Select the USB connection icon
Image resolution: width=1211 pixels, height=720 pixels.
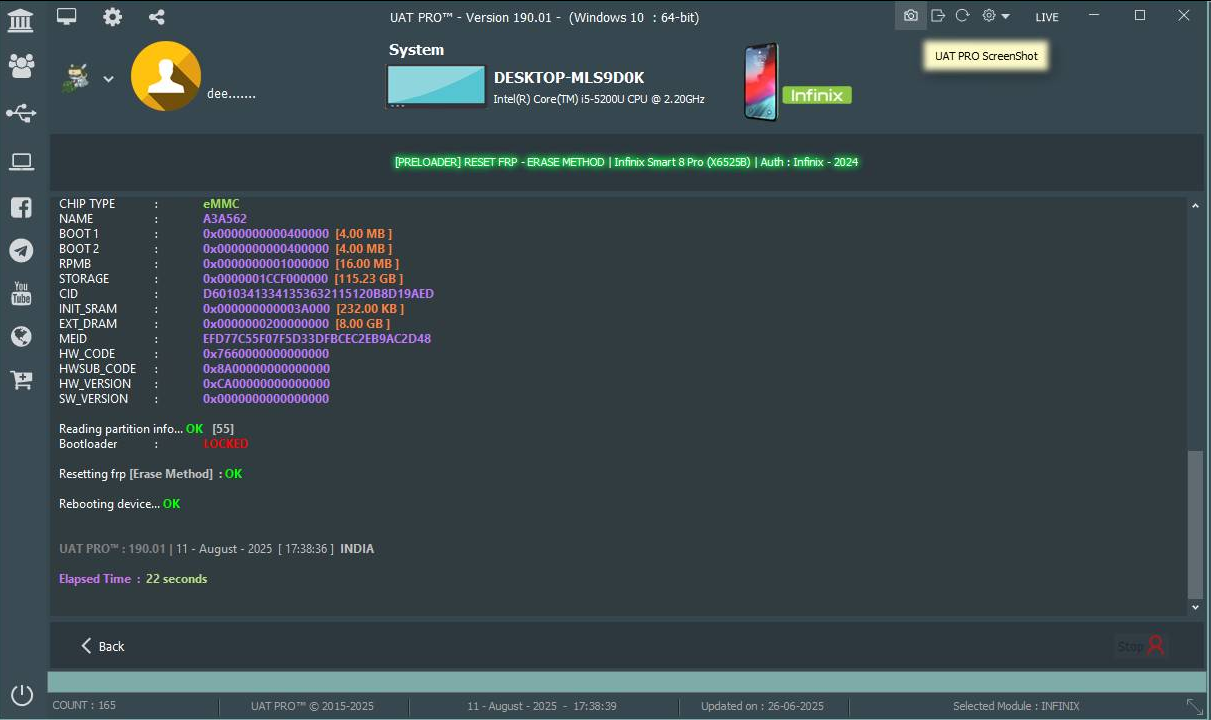(x=21, y=114)
